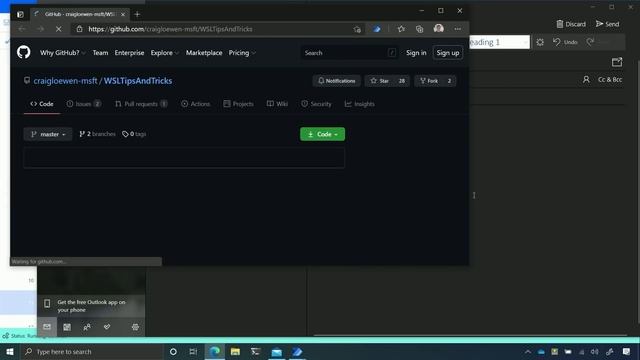Open Outlook settings gear in sidebar

tap(135, 327)
